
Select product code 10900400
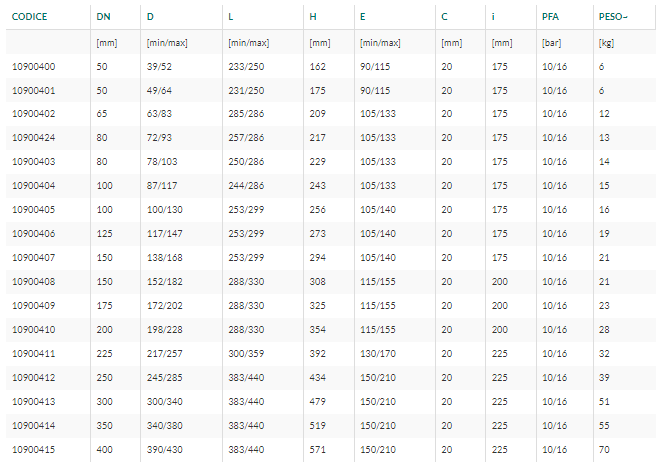[34, 67]
